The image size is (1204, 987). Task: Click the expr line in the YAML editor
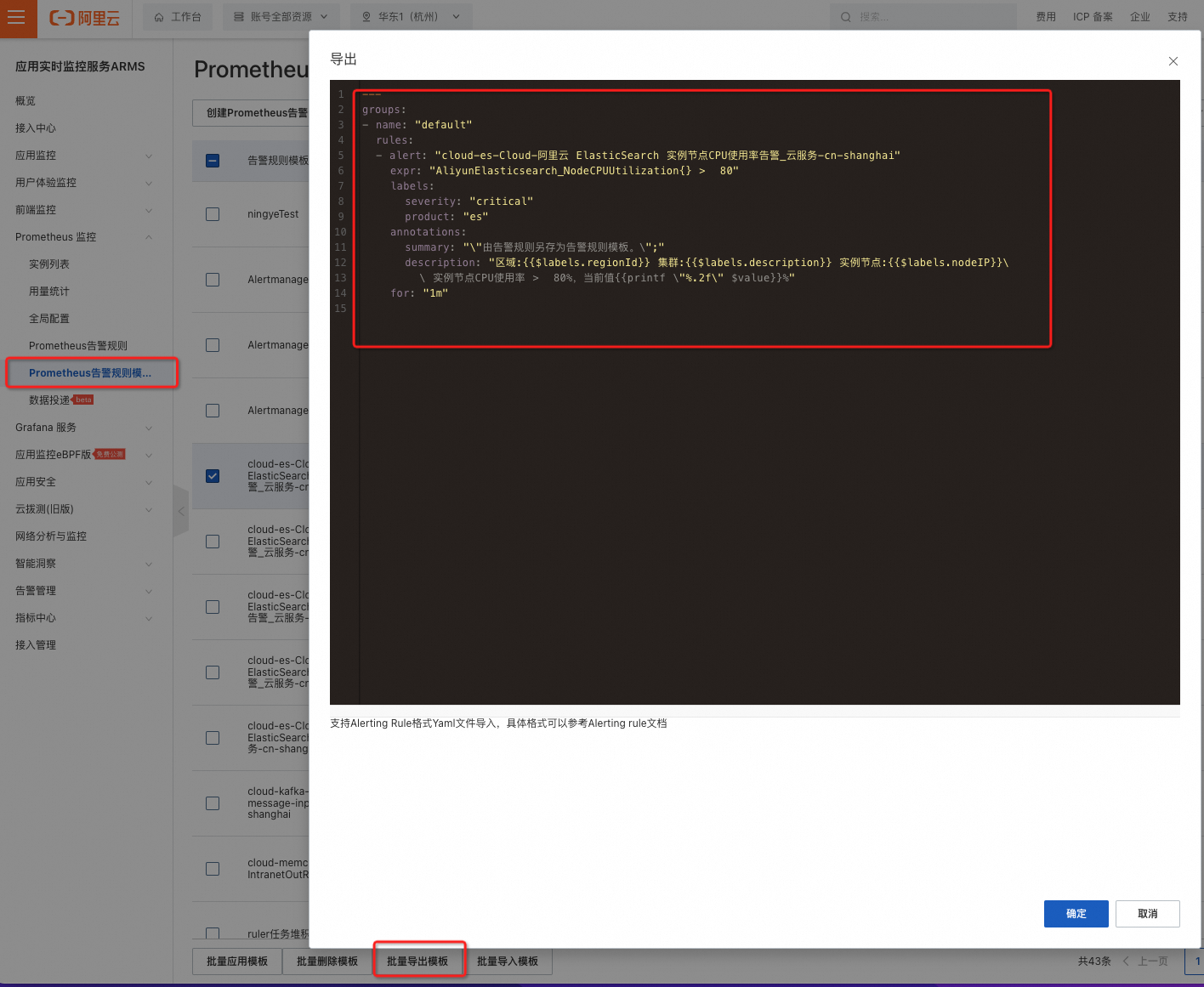tap(565, 171)
